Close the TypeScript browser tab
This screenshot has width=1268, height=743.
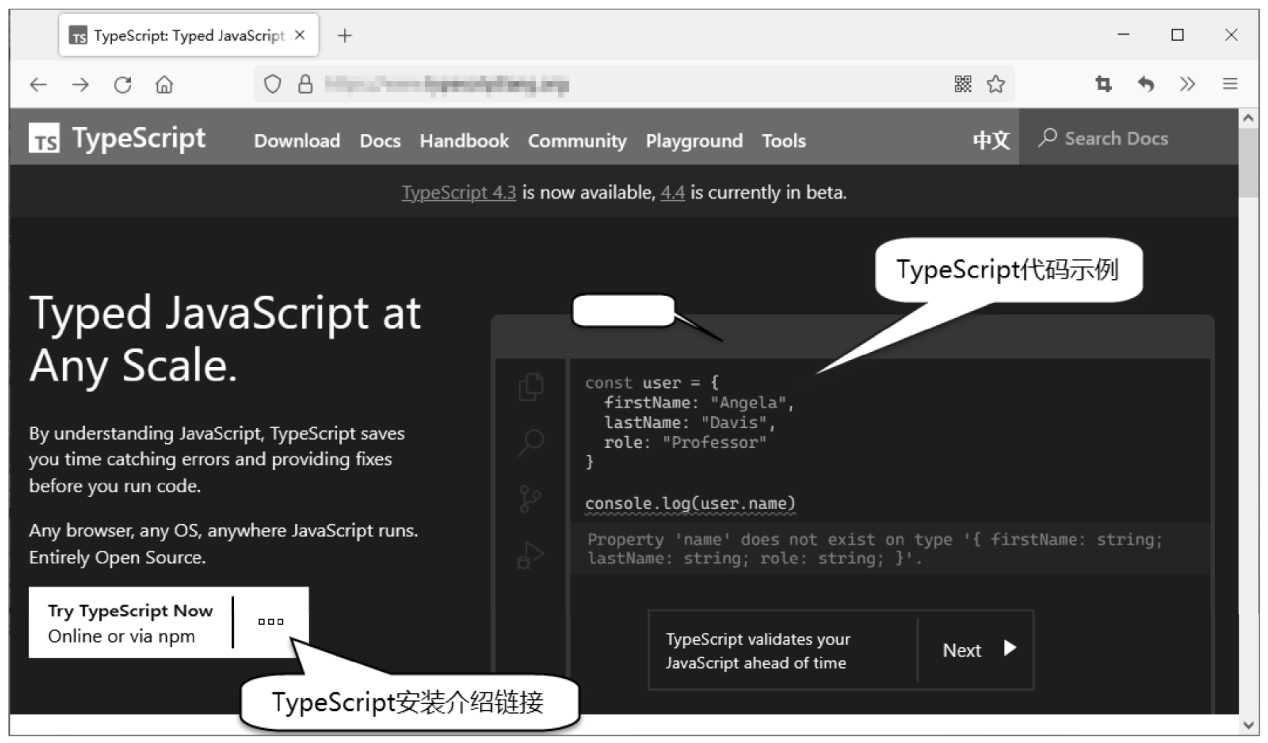300,36
